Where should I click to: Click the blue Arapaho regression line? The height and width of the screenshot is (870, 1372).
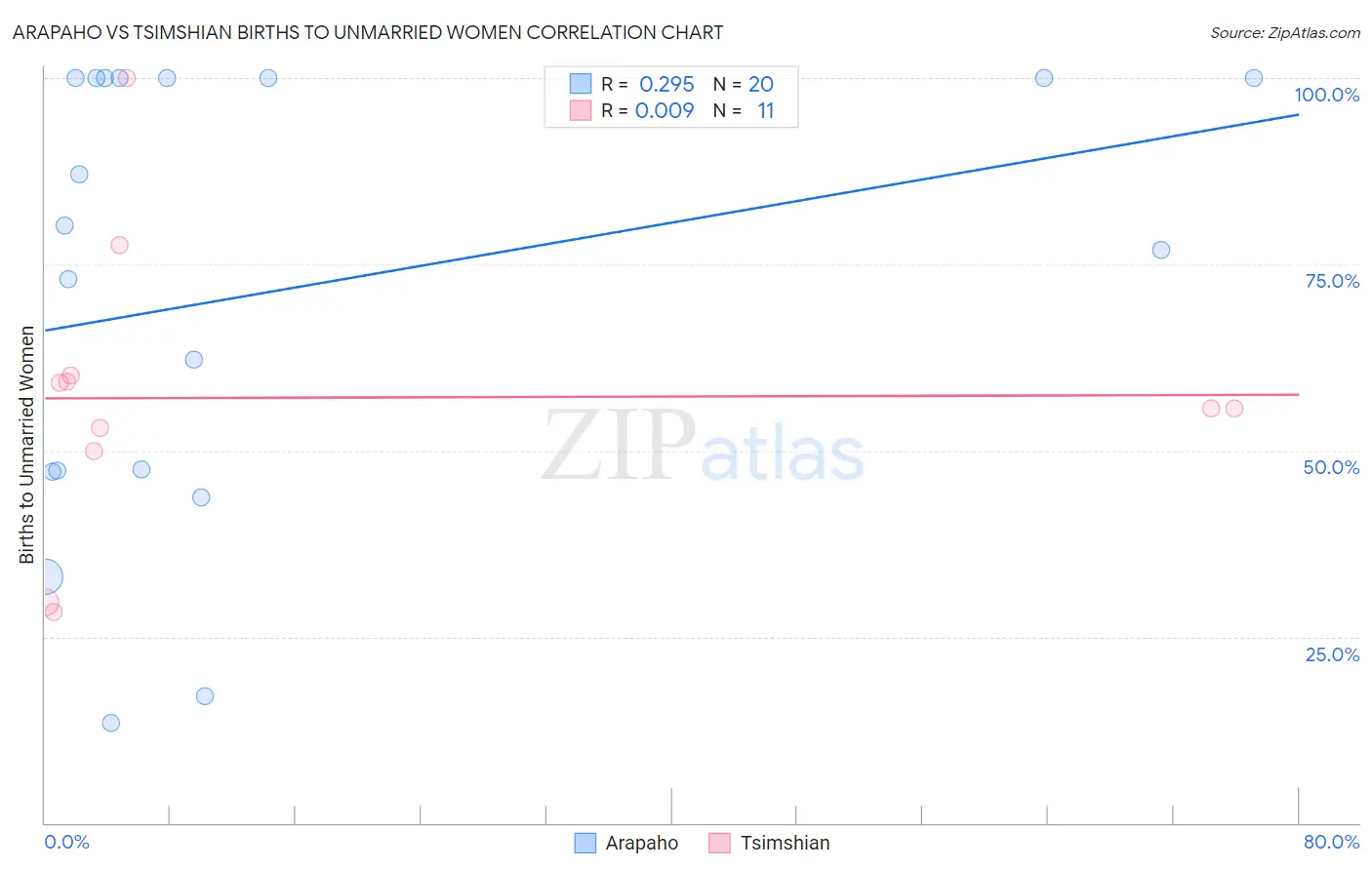click(x=671, y=222)
